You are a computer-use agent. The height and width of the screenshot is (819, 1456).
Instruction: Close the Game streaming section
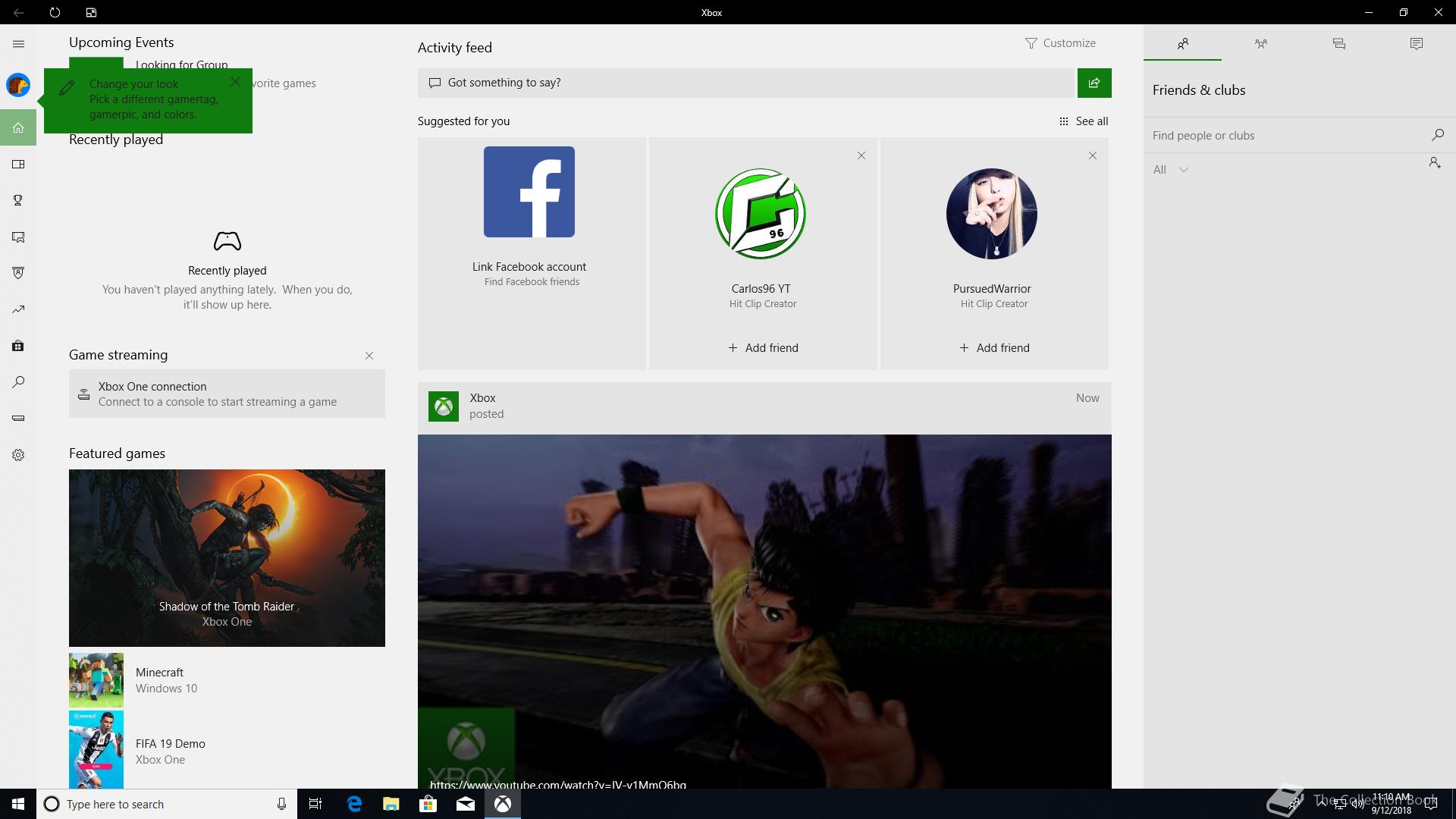pyautogui.click(x=369, y=356)
